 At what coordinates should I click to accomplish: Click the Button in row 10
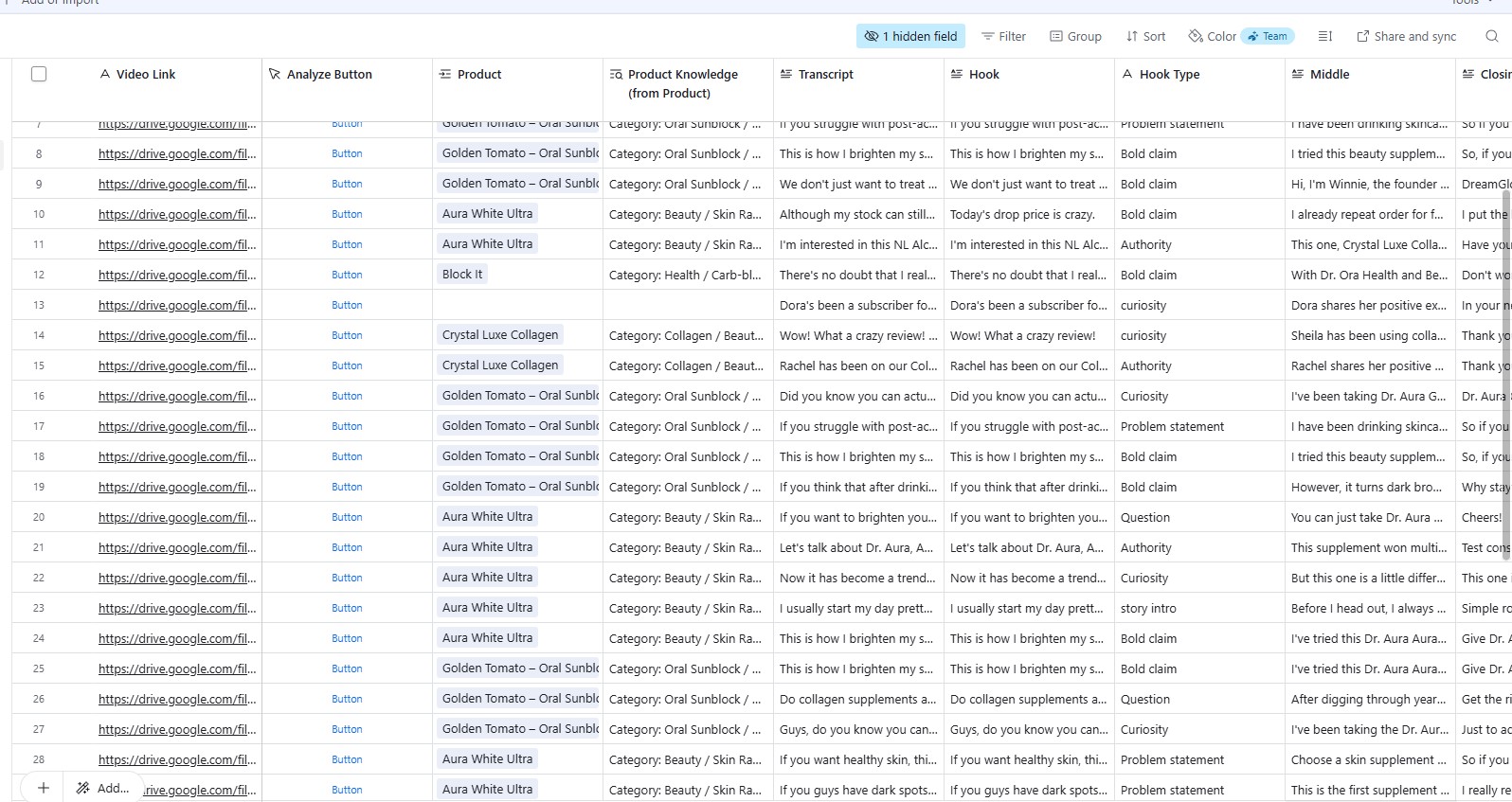click(347, 214)
